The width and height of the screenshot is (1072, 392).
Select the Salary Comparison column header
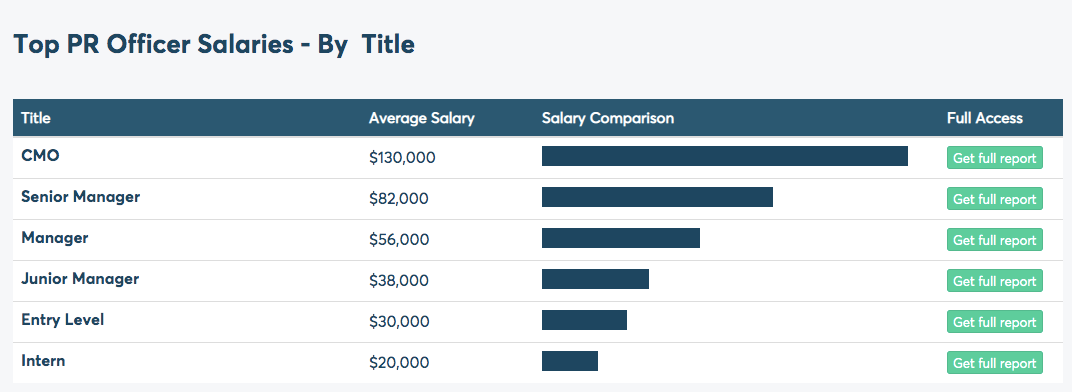point(608,118)
